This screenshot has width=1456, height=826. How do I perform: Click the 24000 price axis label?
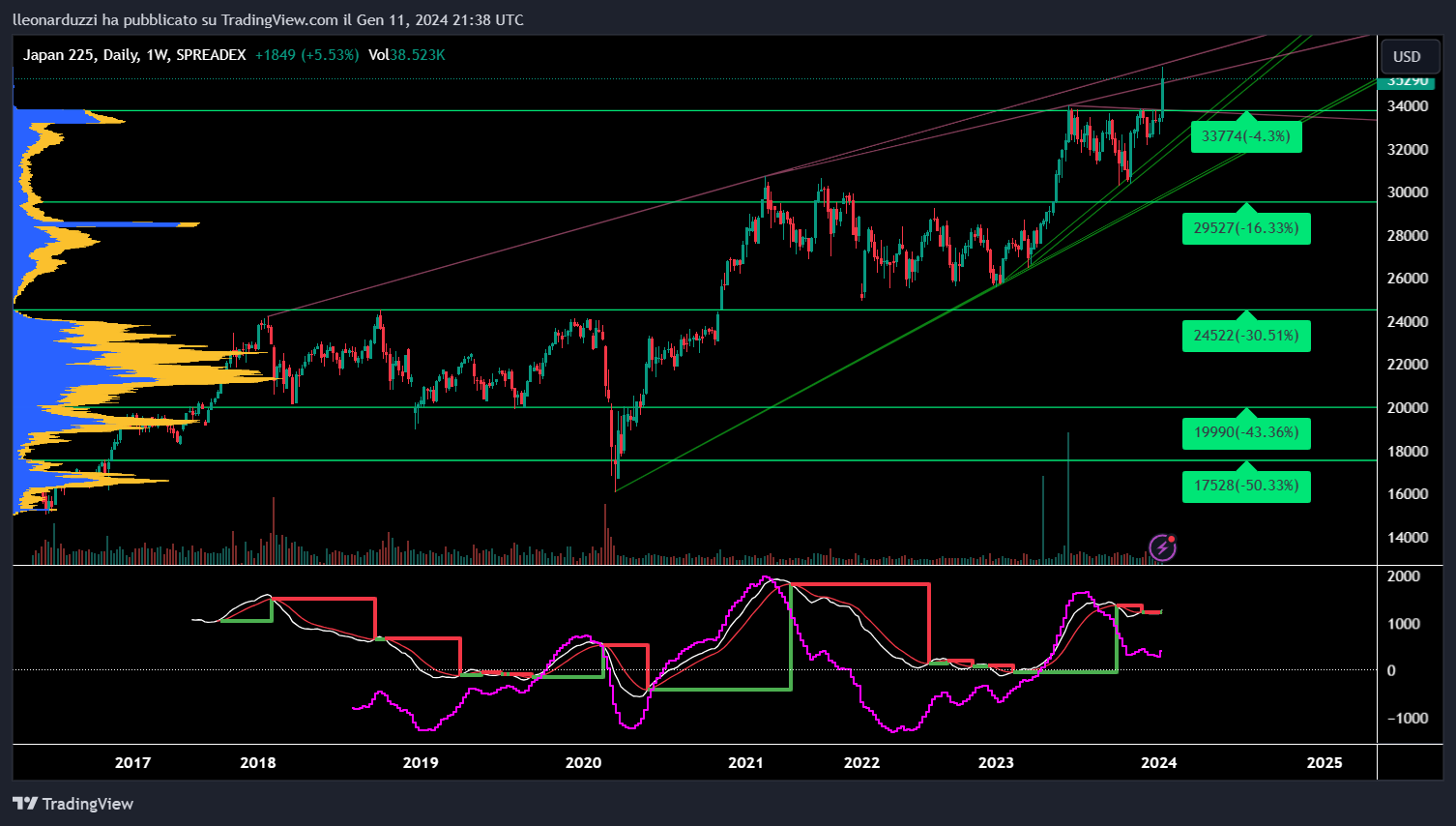click(x=1408, y=321)
